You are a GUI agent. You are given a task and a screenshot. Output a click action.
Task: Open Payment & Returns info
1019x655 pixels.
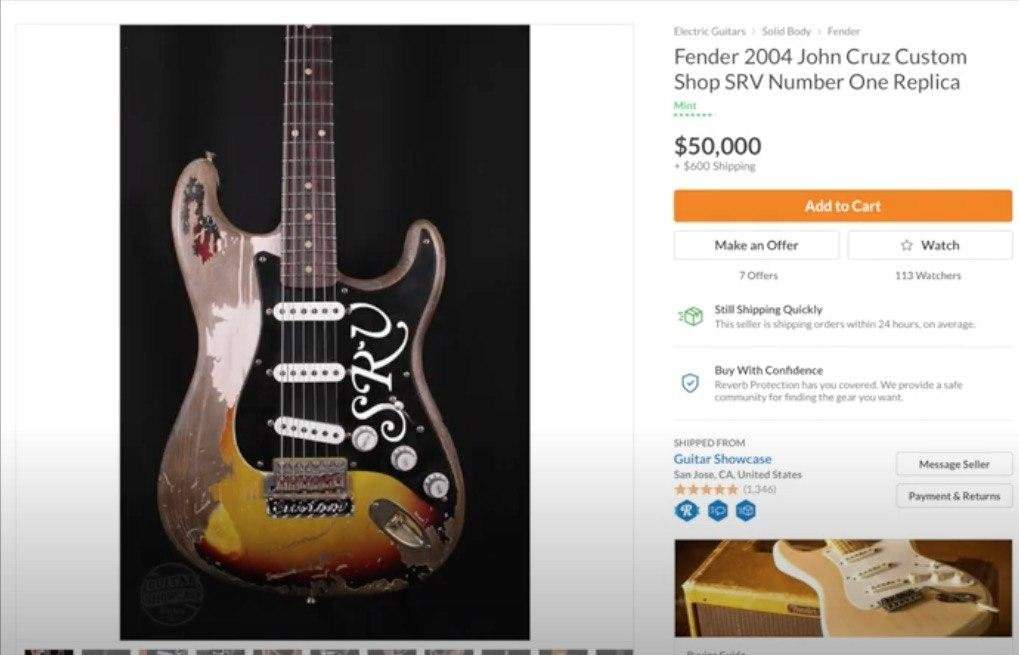point(954,496)
